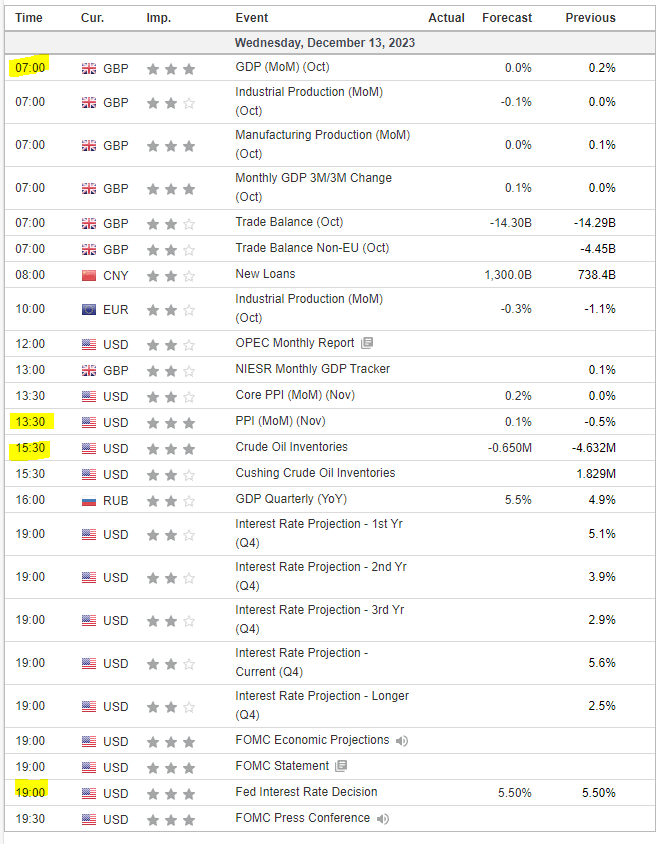The image size is (662, 844).
Task: Click the highlighted 19:00 time cell
Action: point(30,793)
